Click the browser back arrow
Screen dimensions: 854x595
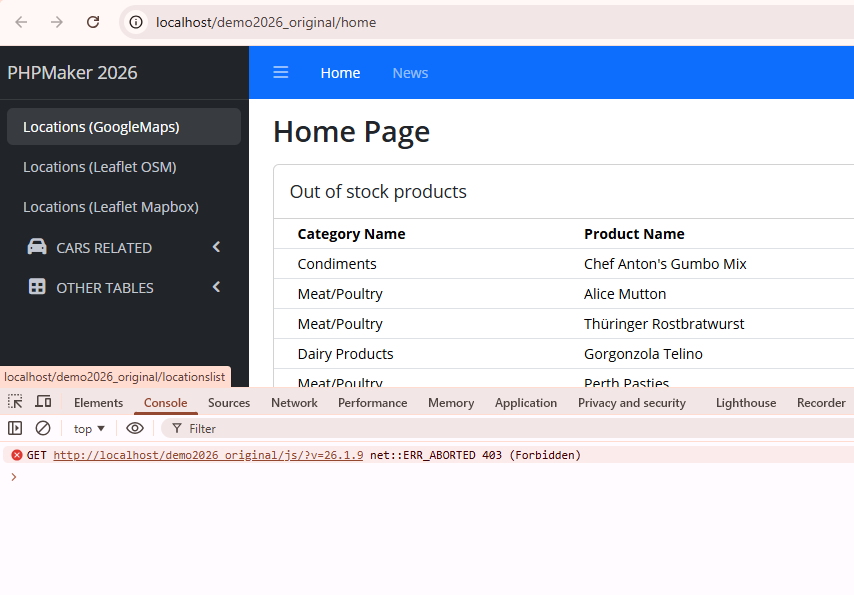click(21, 22)
